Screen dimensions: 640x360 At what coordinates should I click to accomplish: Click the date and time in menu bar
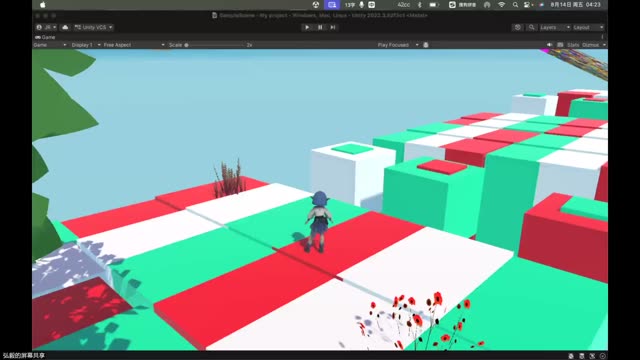[x=576, y=5]
